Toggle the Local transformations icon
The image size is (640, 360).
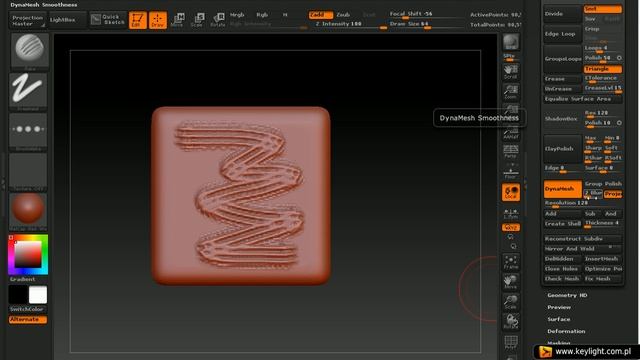[x=511, y=192]
